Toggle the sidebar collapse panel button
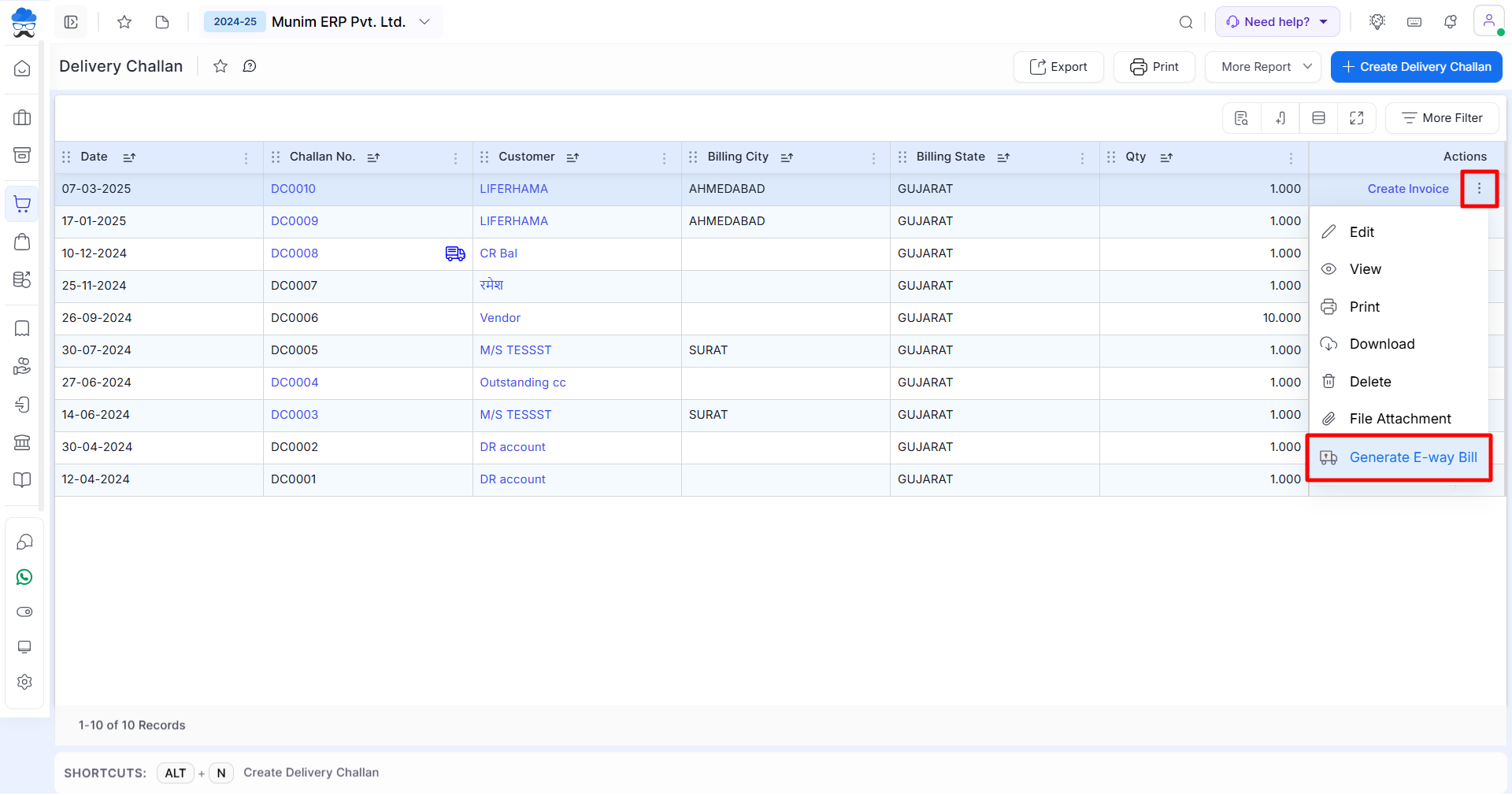Viewport: 1512px width, 795px height. [71, 22]
